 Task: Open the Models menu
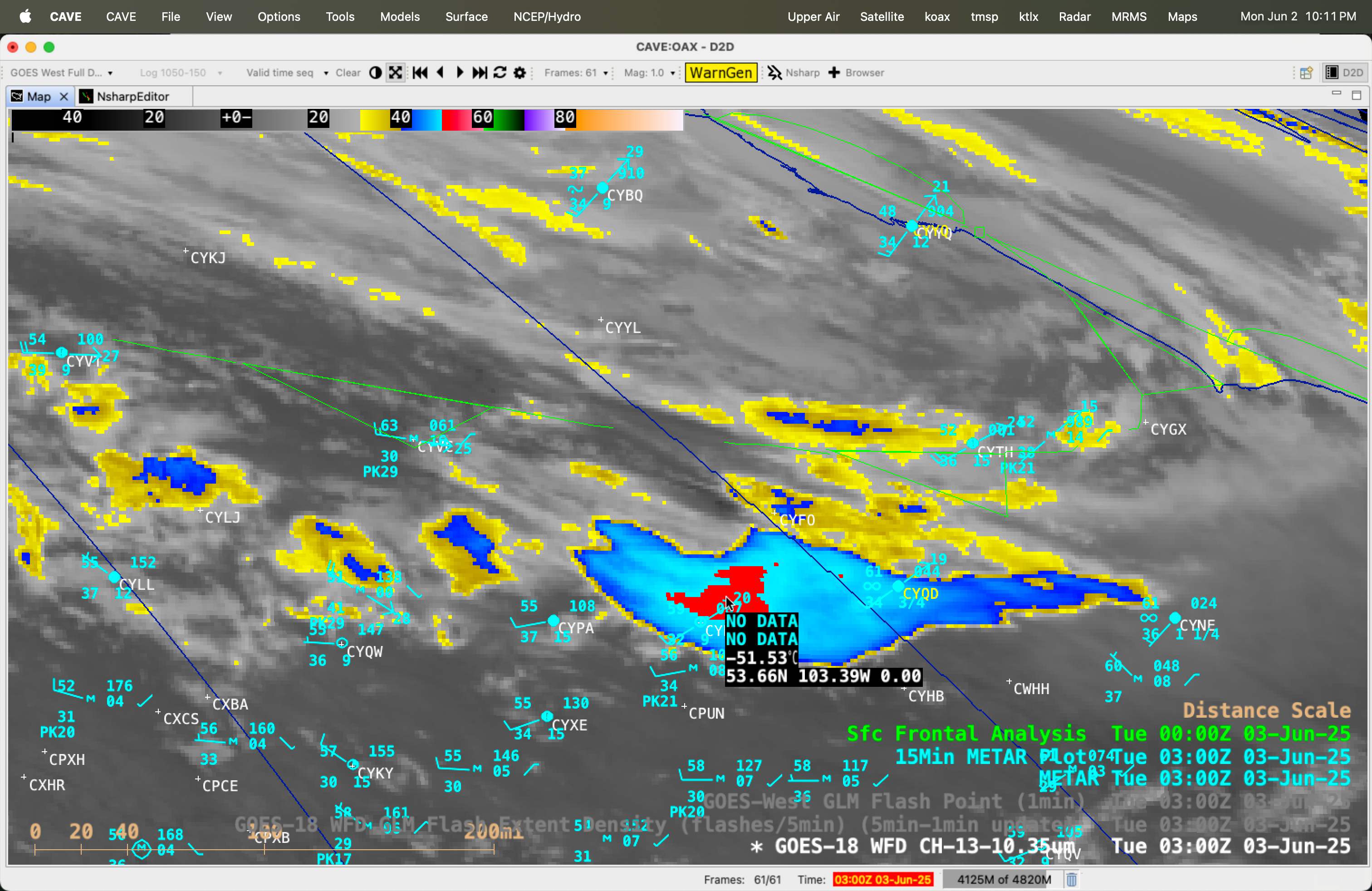(x=400, y=16)
